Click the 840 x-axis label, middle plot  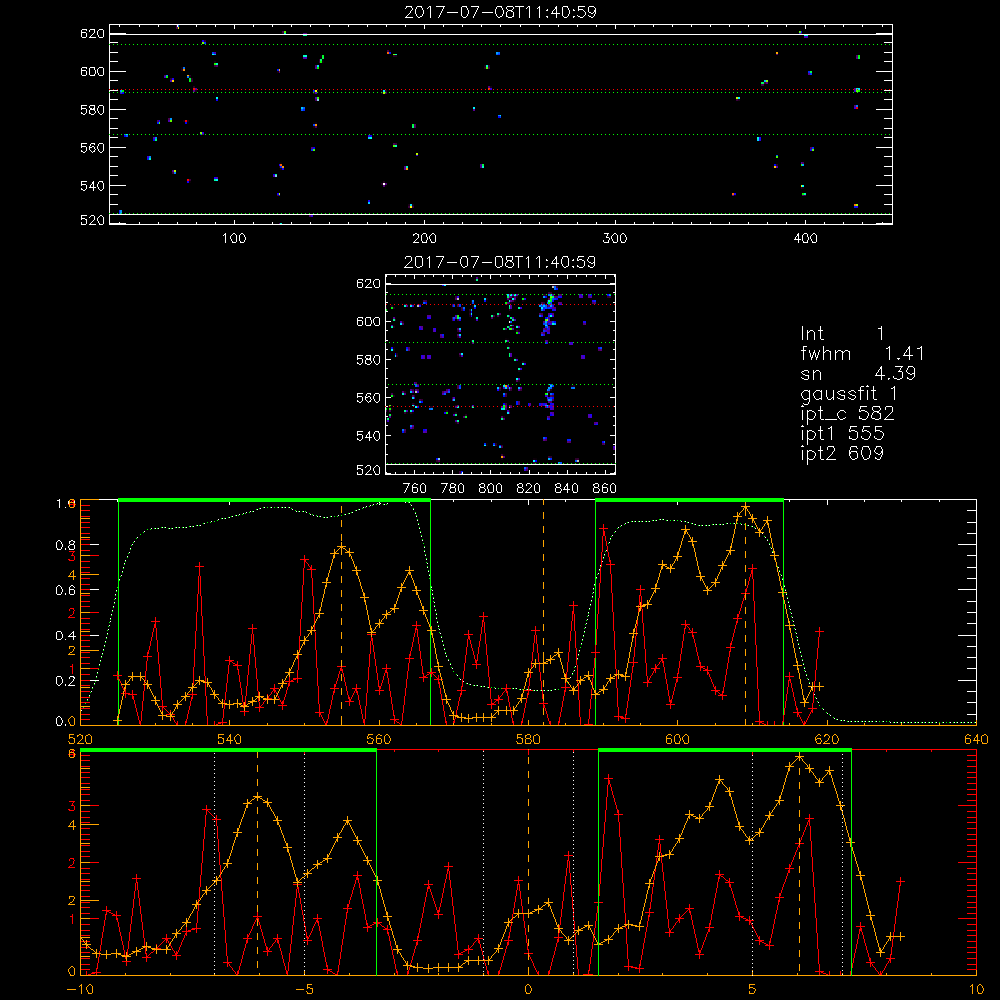[566, 489]
